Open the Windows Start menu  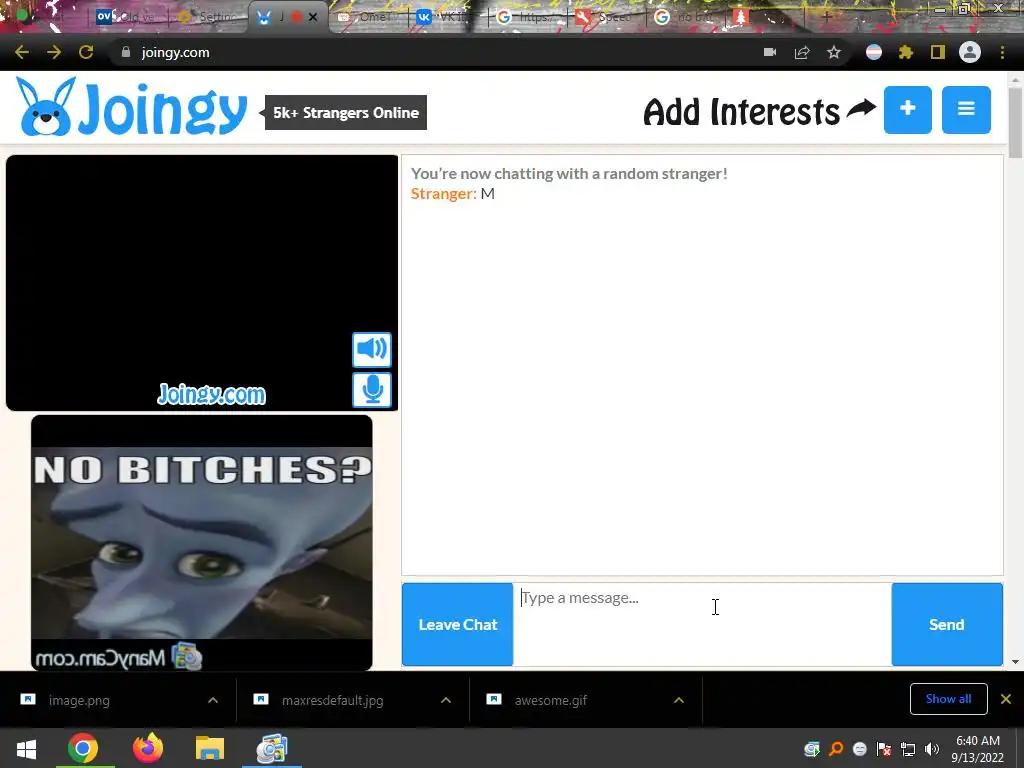[x=26, y=748]
